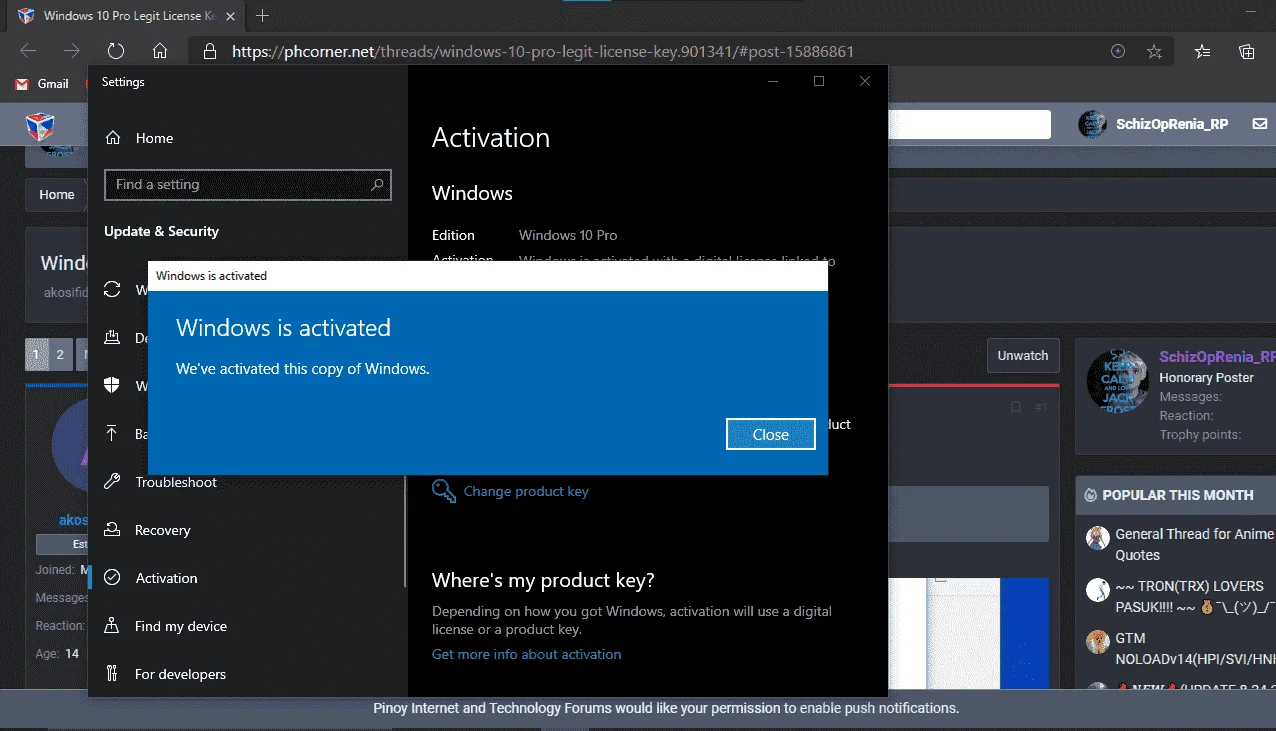The image size is (1276, 731).
Task: Open Troubleshoot settings page
Action: pyautogui.click(x=176, y=482)
